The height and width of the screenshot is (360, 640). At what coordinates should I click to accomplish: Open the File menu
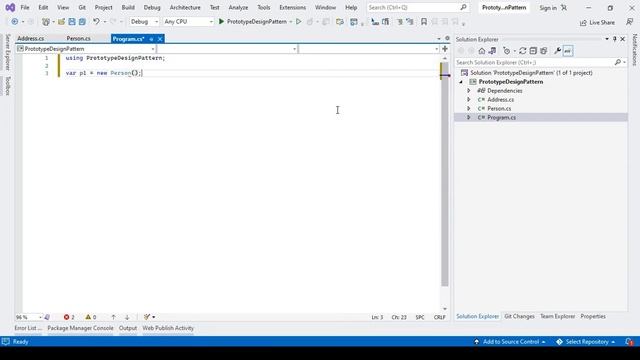point(25,8)
